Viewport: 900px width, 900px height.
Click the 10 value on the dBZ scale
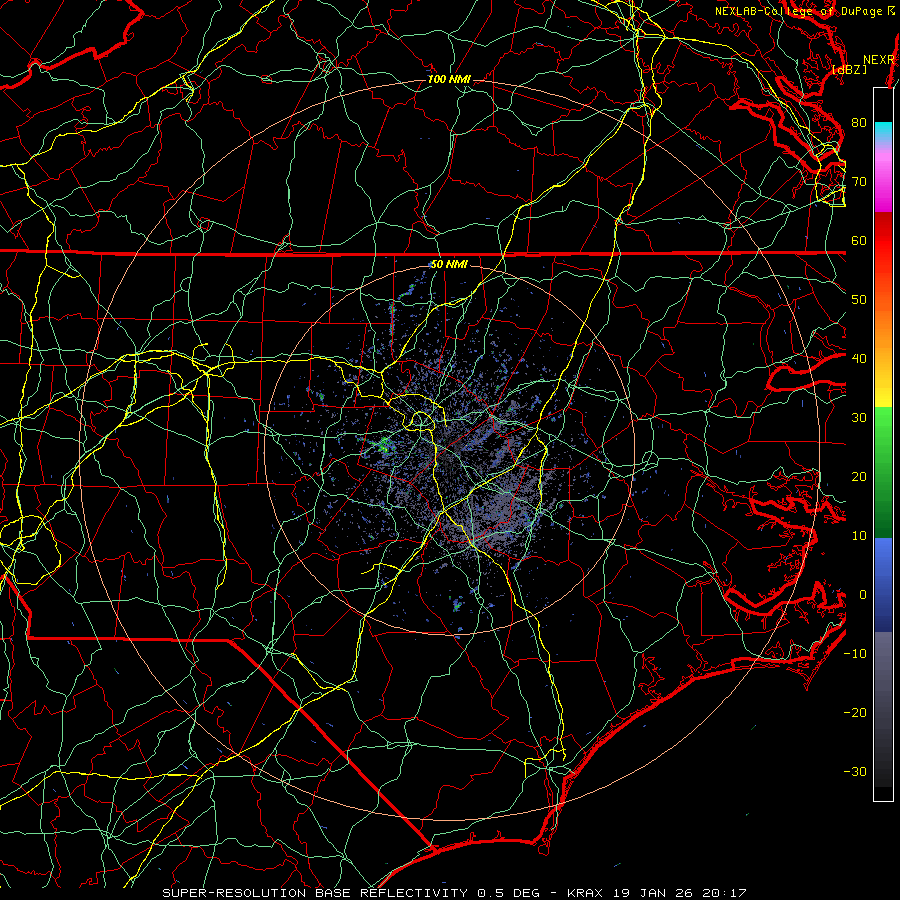click(859, 536)
